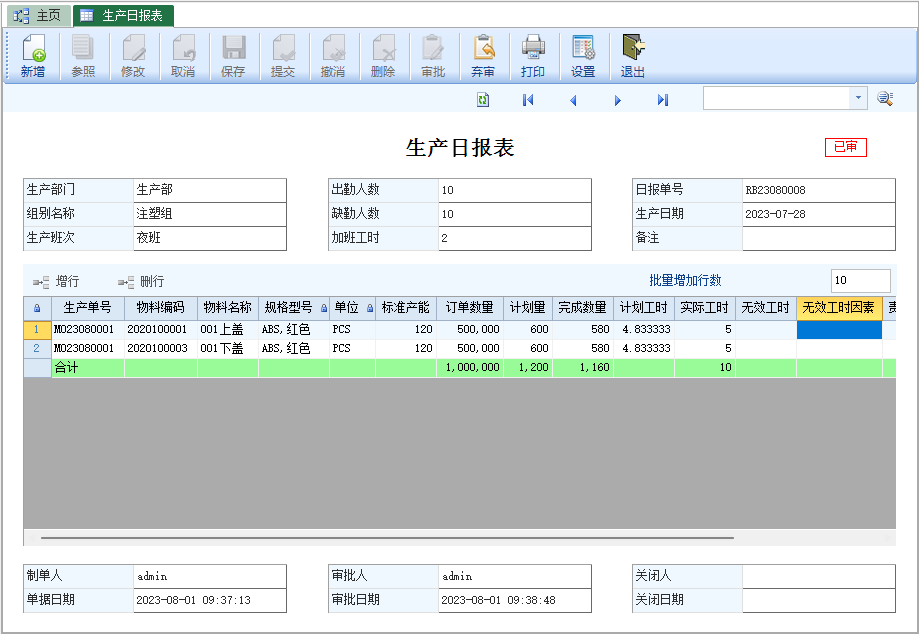Screen dimensions: 919x634
Task: Click the search magnifier icon
Action: point(885,98)
